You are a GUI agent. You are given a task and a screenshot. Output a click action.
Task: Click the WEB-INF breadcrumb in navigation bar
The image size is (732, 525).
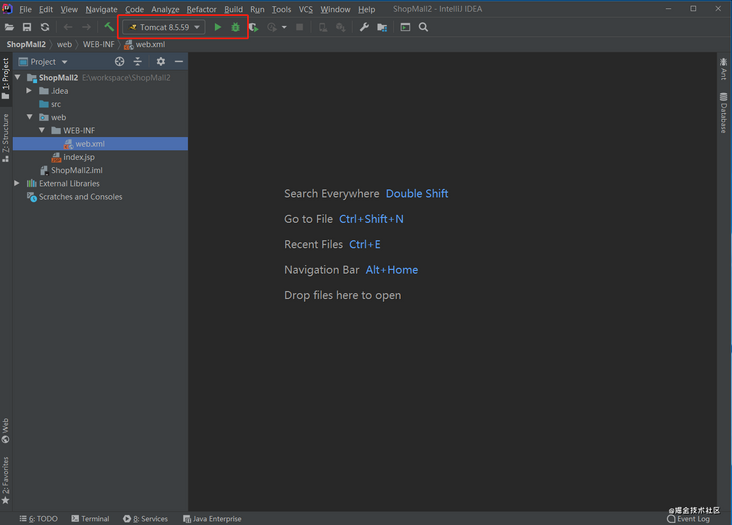[x=98, y=45]
